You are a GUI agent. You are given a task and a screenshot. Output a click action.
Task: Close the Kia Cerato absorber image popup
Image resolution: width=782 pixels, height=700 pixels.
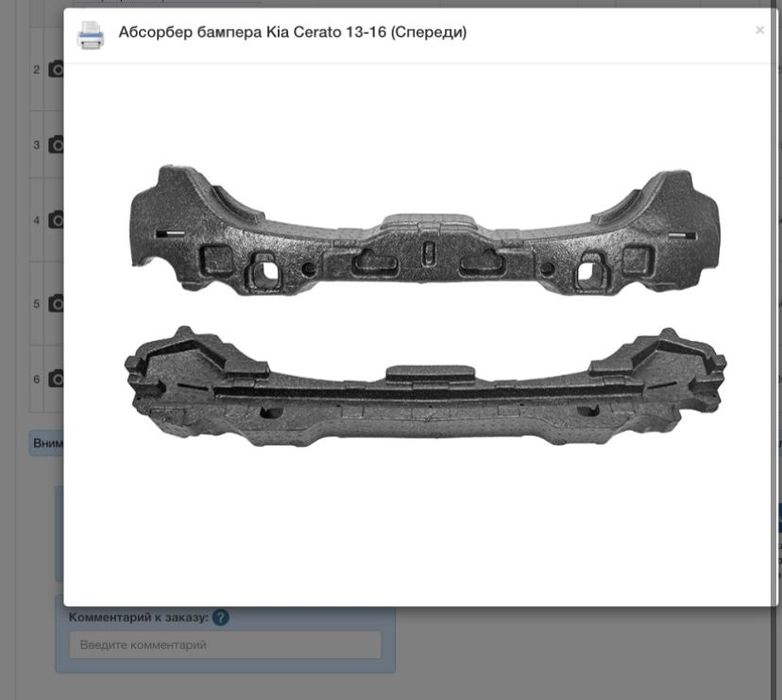[760, 30]
